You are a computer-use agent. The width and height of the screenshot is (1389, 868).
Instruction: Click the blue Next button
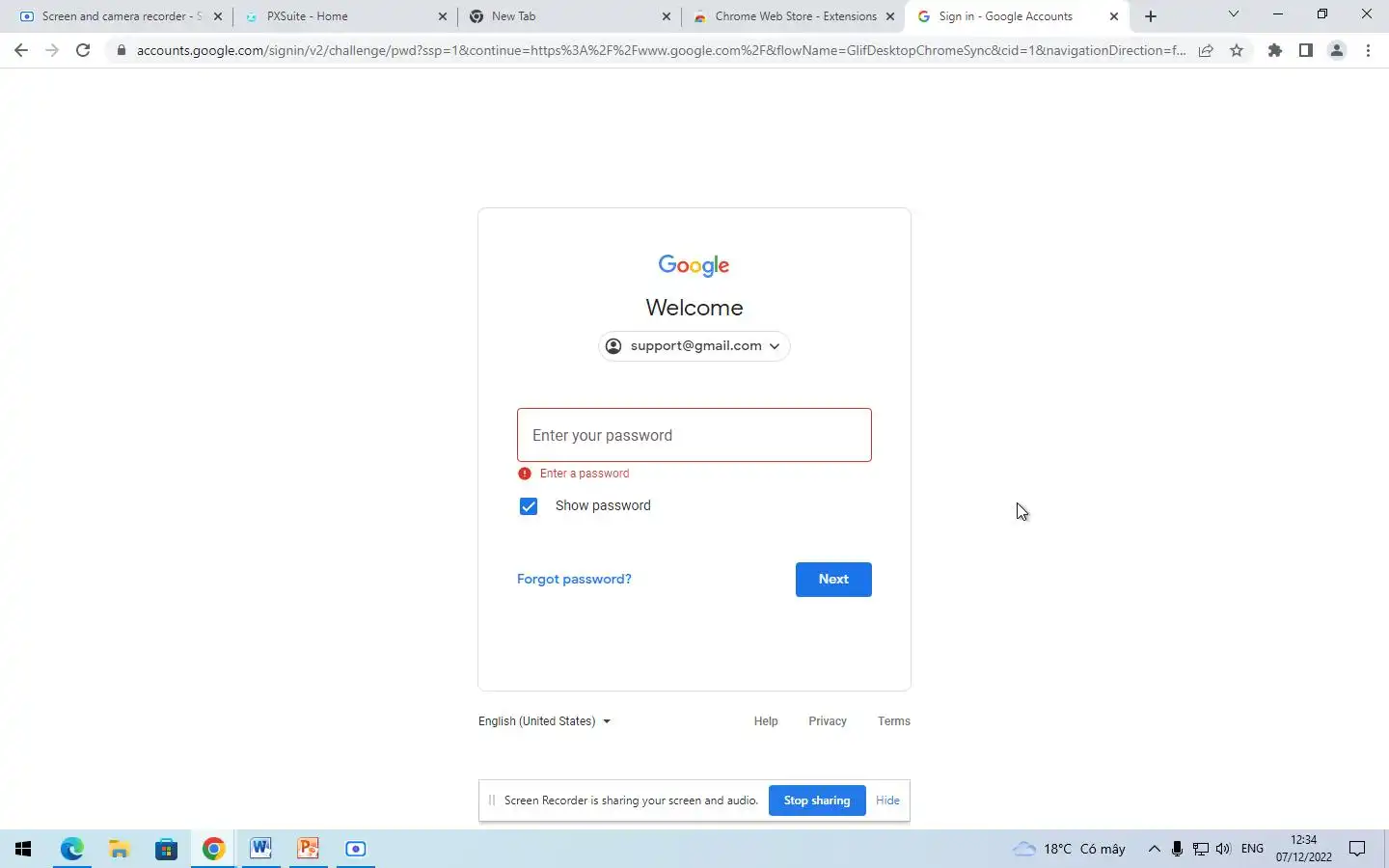[833, 580]
